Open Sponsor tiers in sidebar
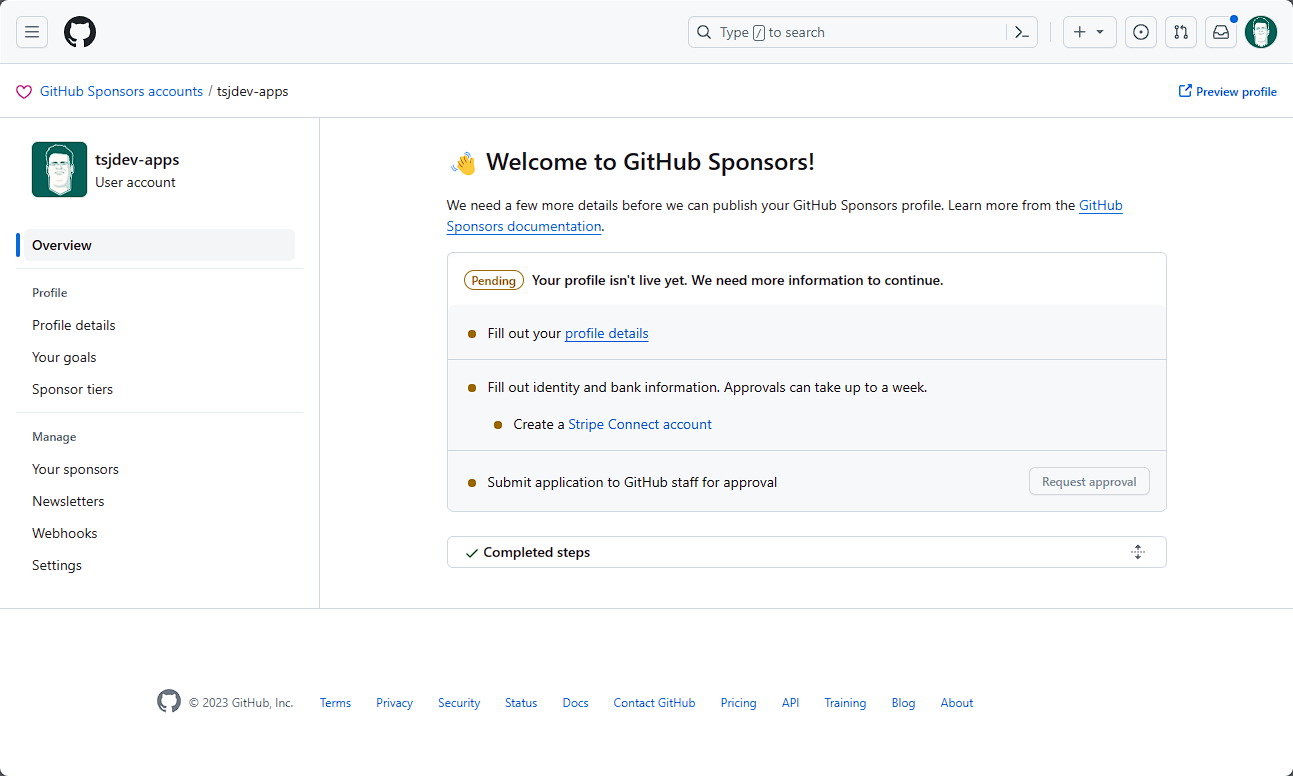The image size is (1293, 776). (72, 389)
